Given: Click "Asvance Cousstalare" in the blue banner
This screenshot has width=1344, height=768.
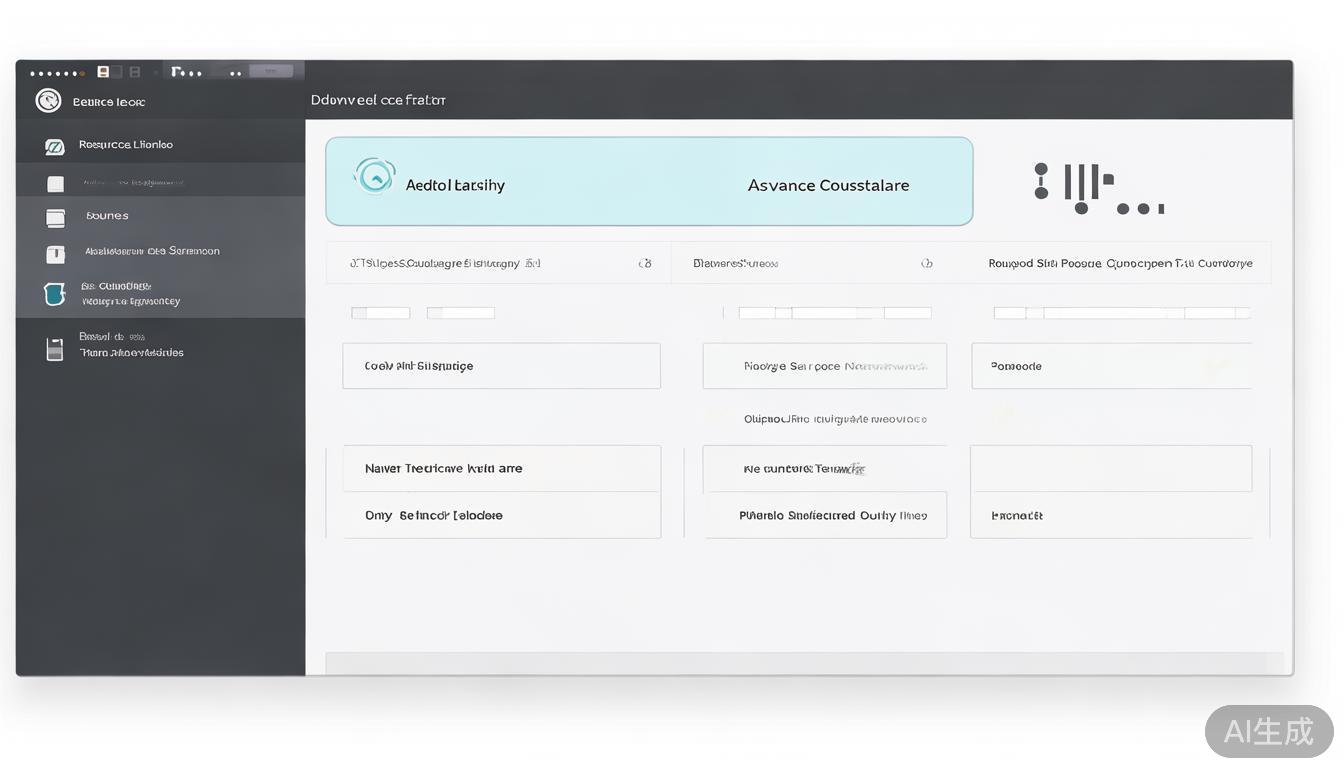Looking at the screenshot, I should [828, 185].
